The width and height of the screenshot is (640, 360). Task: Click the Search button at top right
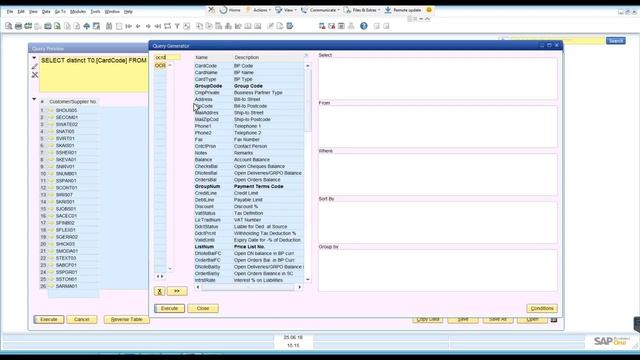pyautogui.click(x=616, y=41)
